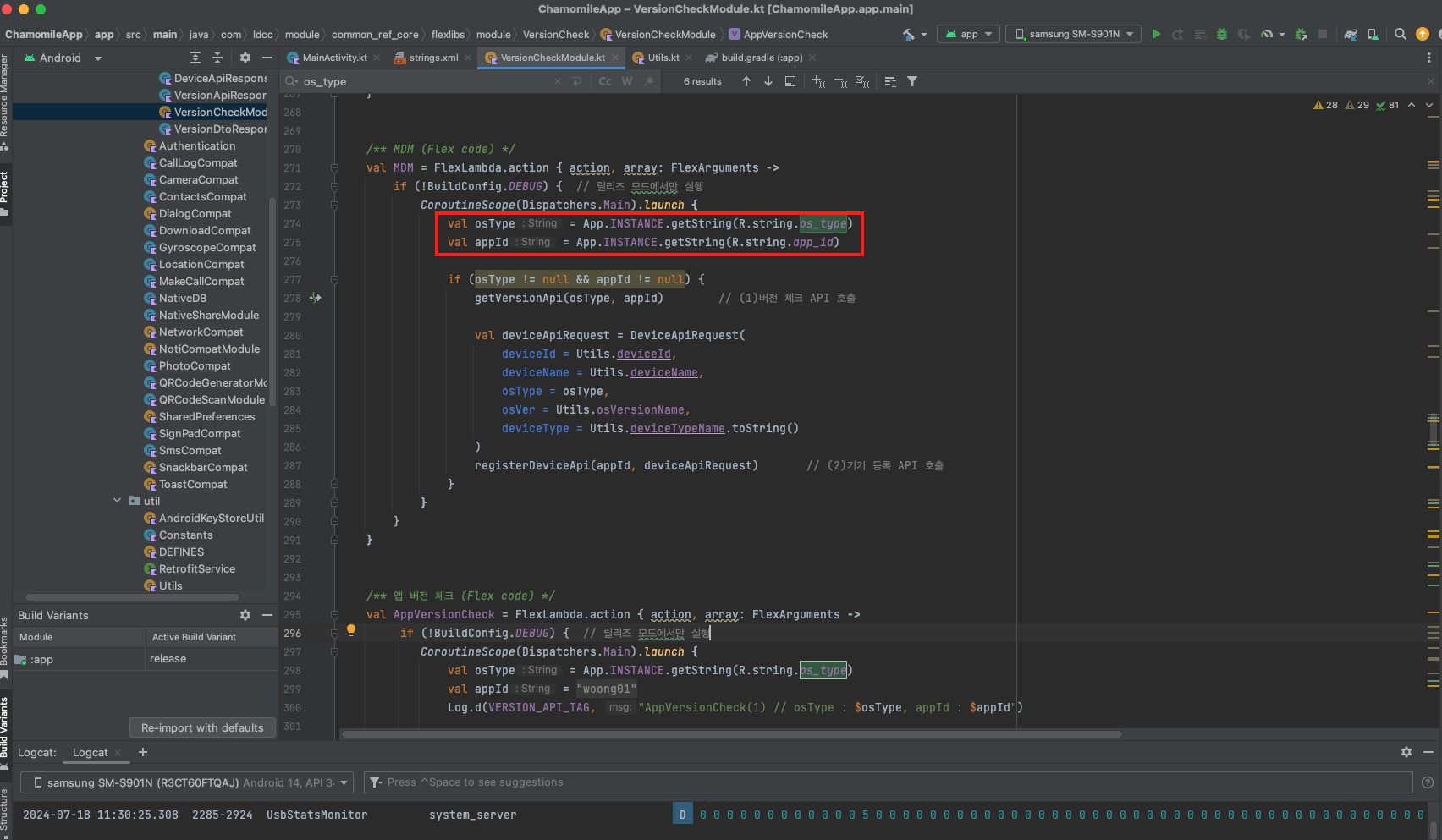This screenshot has width=1442, height=840.
Task: Start debugging with the Debug bug icon
Action: click(x=1221, y=34)
